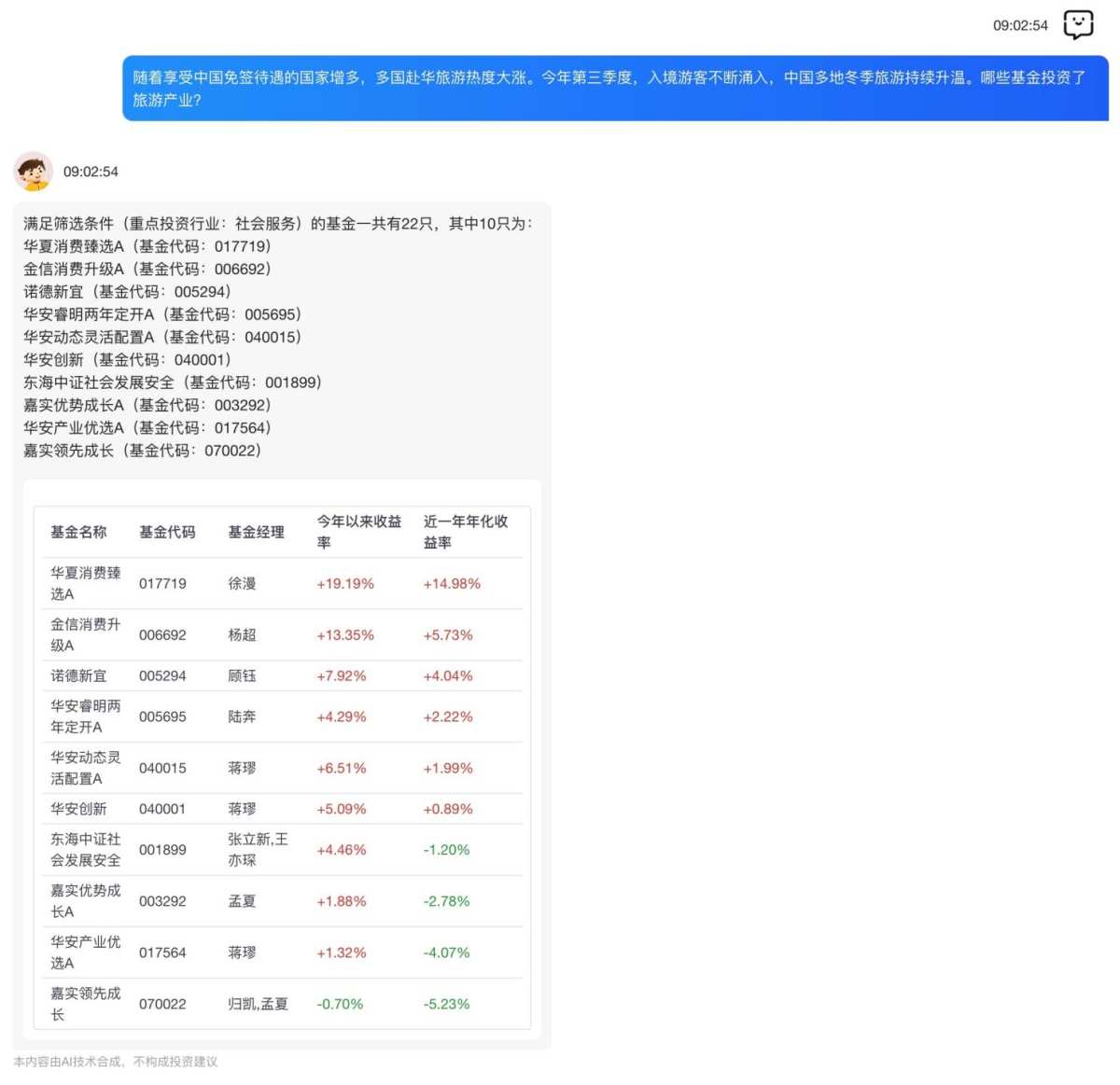Click the -5.23% annualized value

[447, 1005]
